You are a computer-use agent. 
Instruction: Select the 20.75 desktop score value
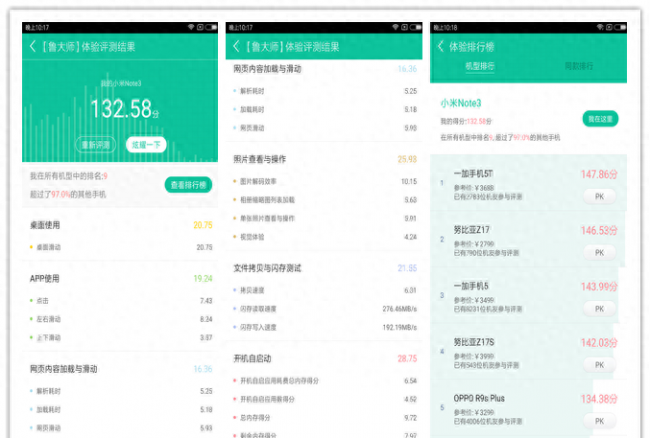[x=203, y=225]
